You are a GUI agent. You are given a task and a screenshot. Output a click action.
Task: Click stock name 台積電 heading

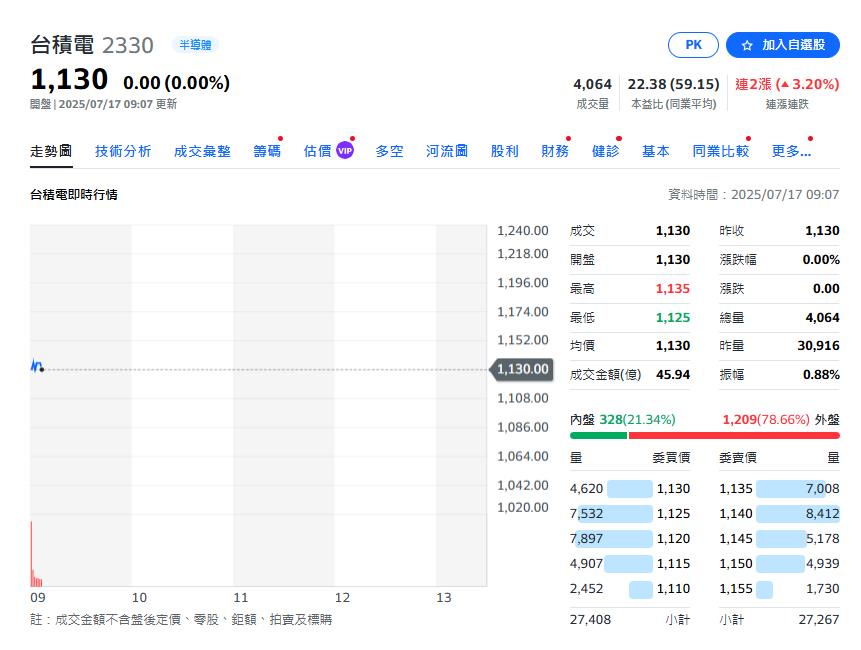pos(62,45)
